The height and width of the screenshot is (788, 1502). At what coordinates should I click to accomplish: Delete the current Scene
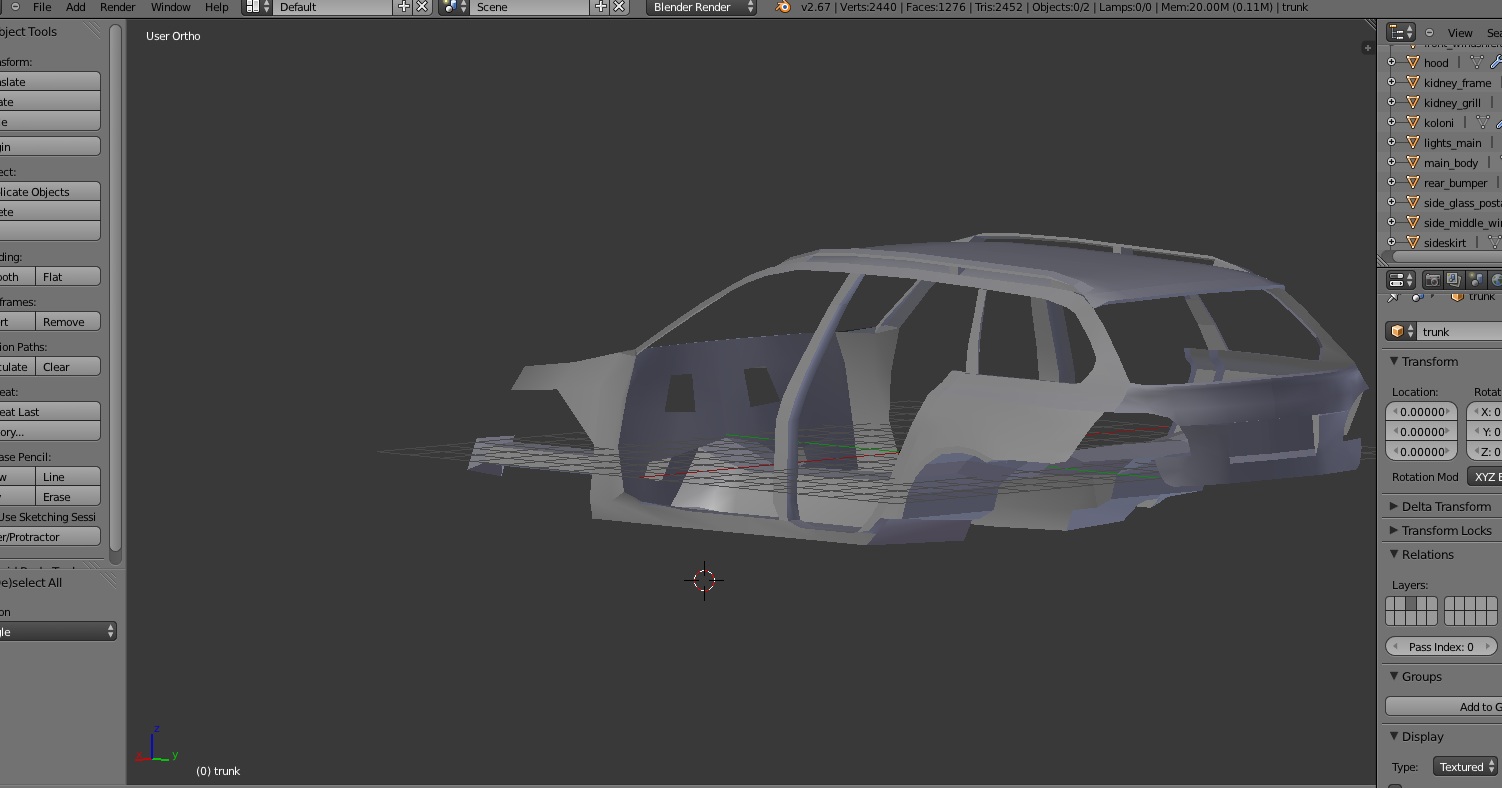tap(619, 7)
